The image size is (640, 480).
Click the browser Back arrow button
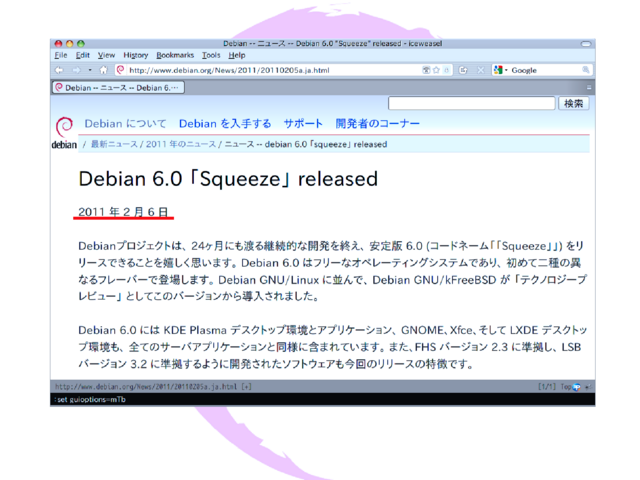60,70
